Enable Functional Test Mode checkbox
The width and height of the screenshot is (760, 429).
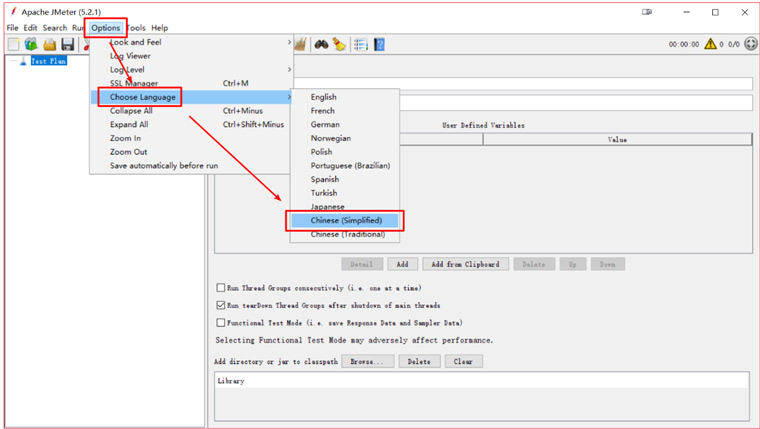(x=221, y=323)
